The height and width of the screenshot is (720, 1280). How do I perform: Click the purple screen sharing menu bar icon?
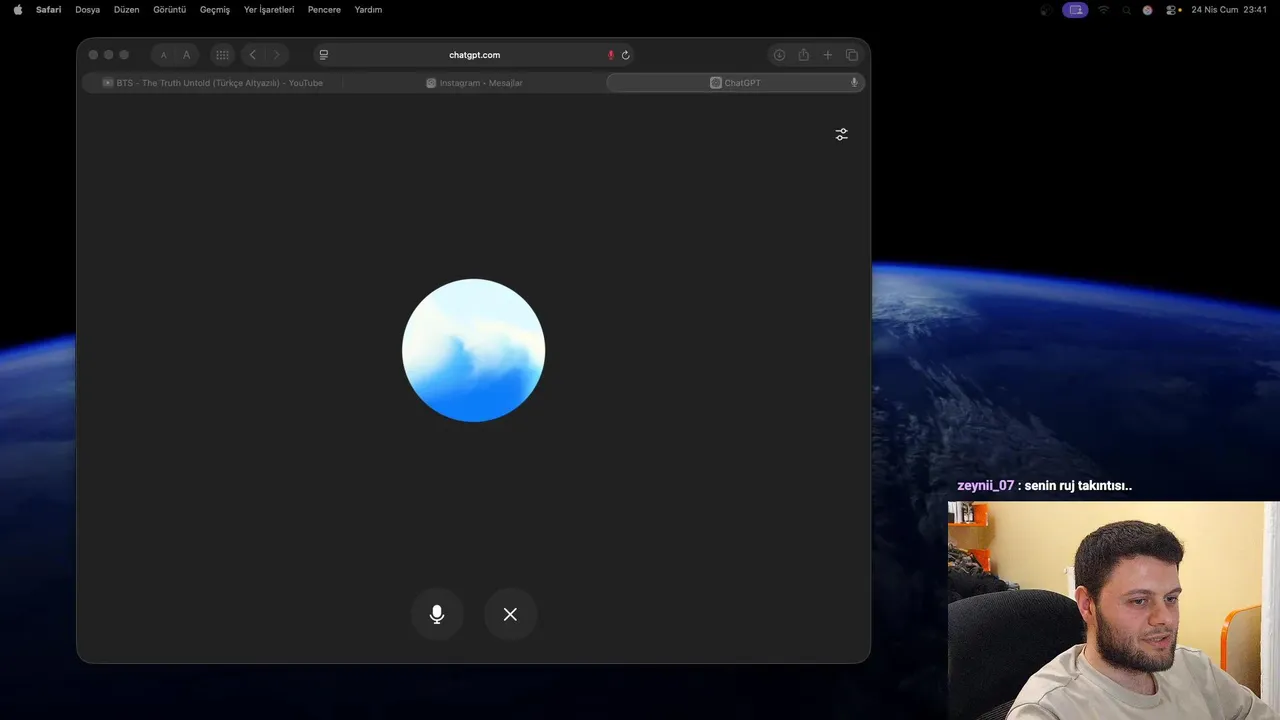[x=1075, y=10]
